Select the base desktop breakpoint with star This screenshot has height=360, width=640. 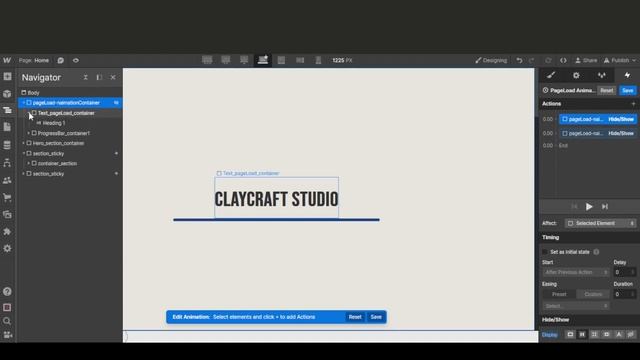pos(263,60)
